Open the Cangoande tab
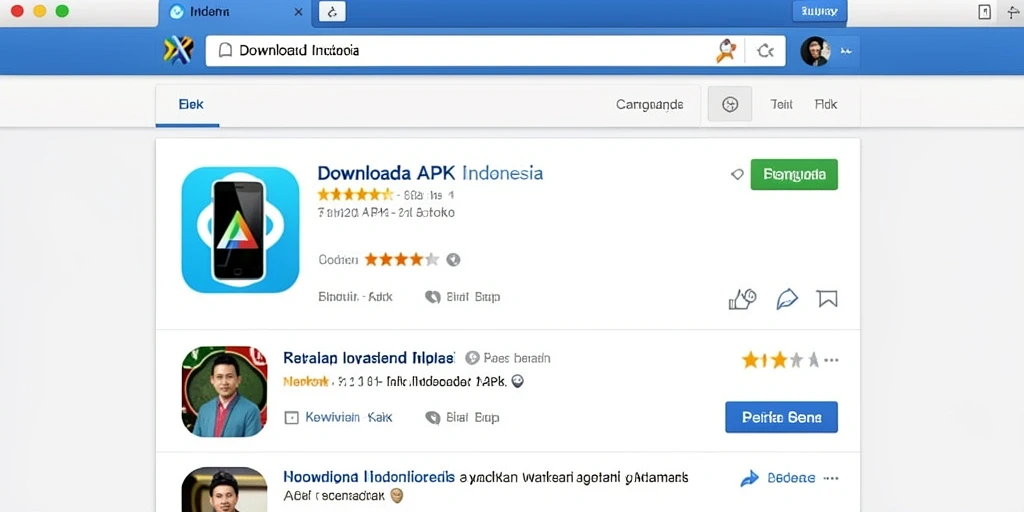This screenshot has width=1024, height=512. pyautogui.click(x=649, y=104)
